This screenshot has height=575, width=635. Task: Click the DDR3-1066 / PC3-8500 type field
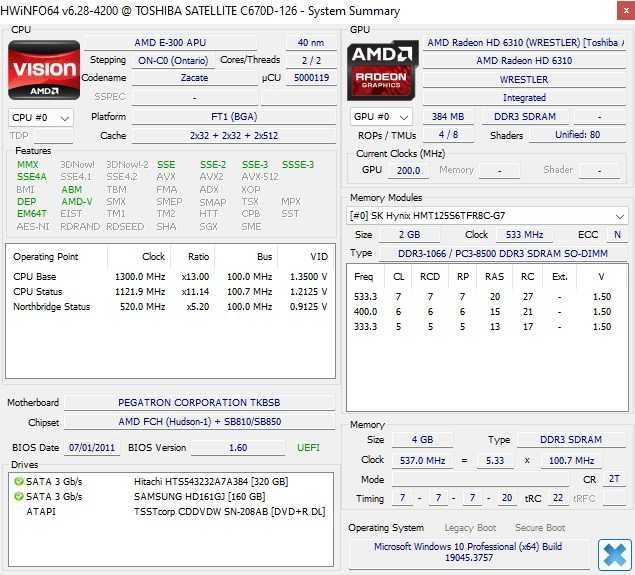coord(503,254)
